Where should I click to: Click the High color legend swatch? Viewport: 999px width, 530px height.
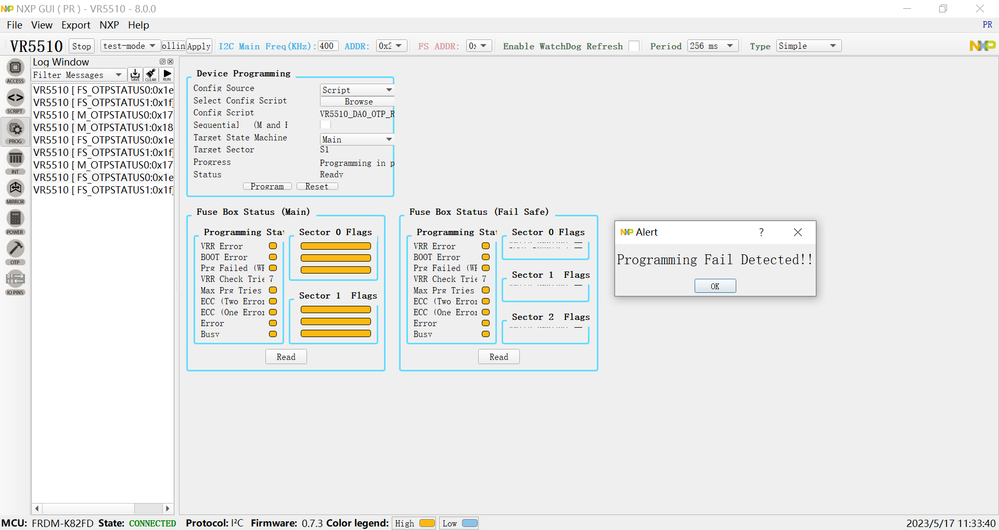tap(428, 524)
